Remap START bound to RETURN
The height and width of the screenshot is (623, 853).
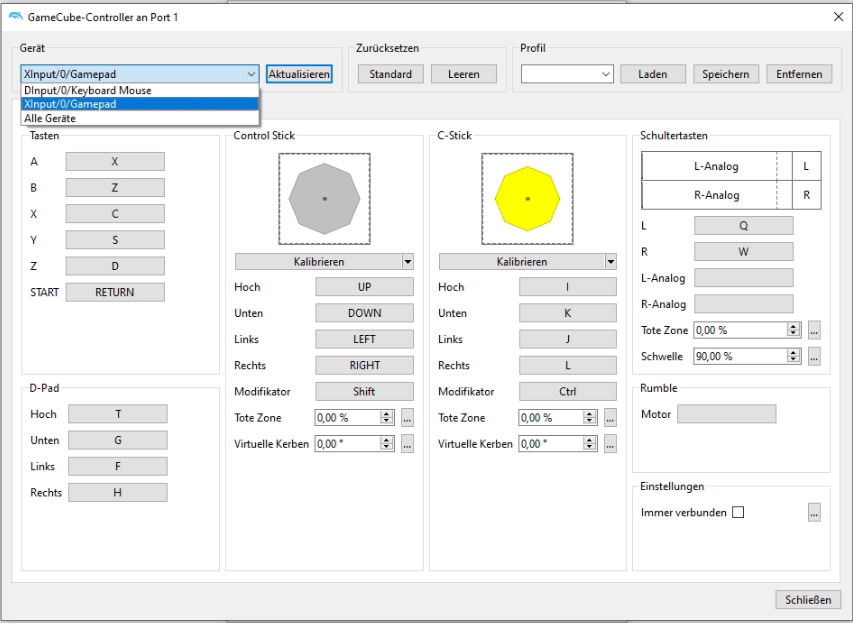pos(115,292)
